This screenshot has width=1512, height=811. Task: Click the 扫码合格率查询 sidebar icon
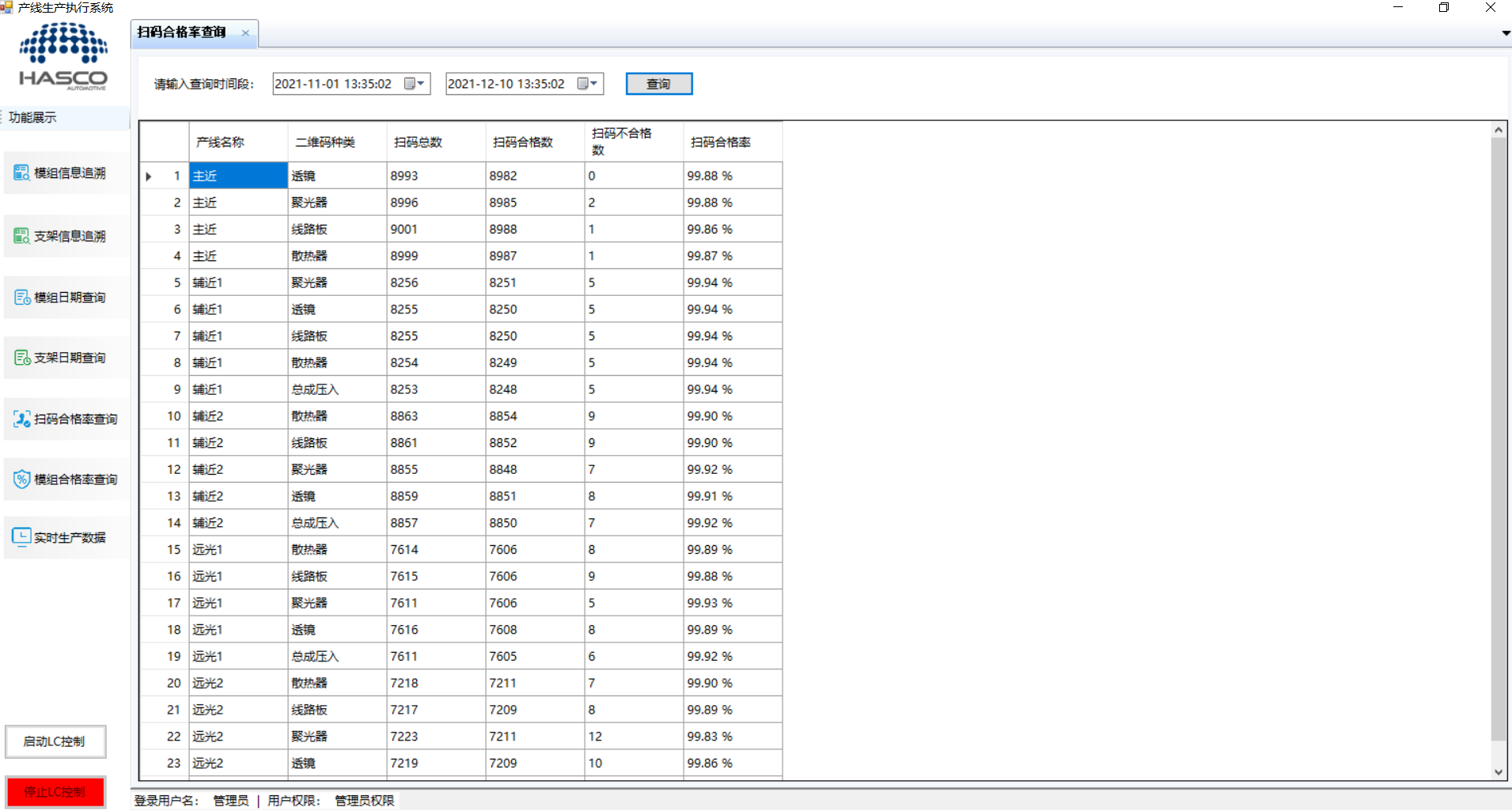[x=21, y=419]
